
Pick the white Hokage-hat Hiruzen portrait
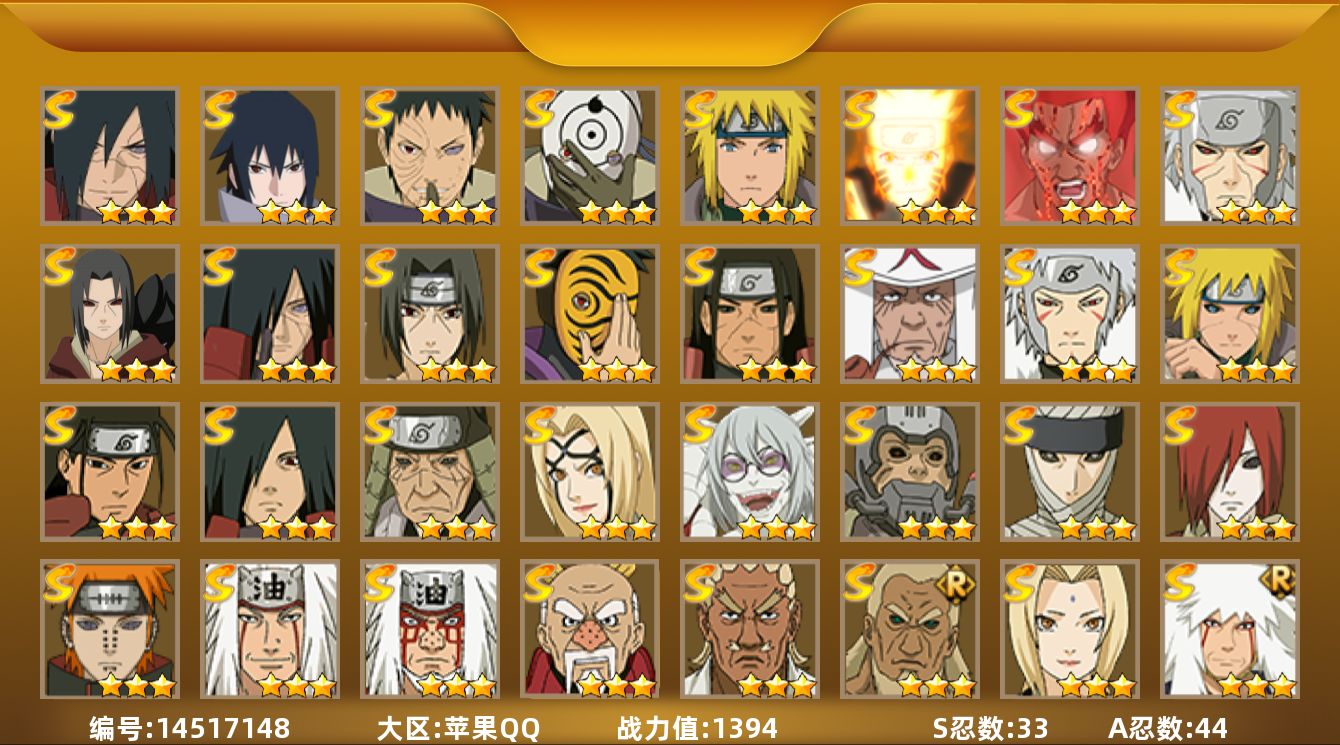tap(909, 314)
